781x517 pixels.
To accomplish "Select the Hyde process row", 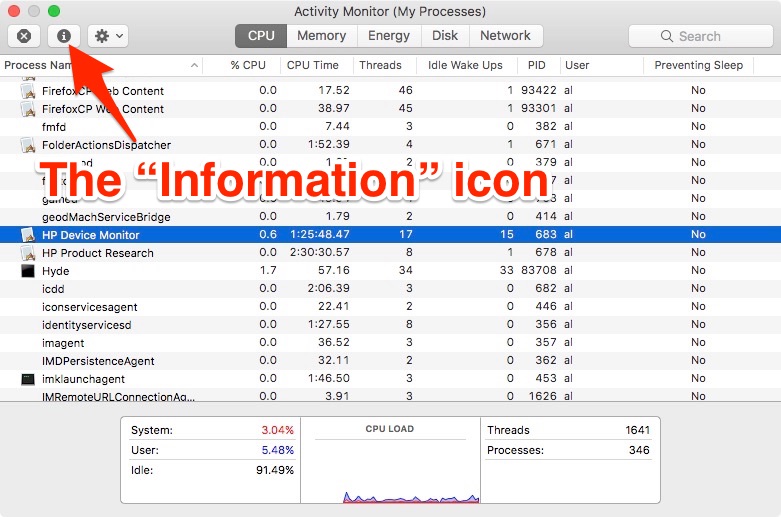I will (390, 270).
